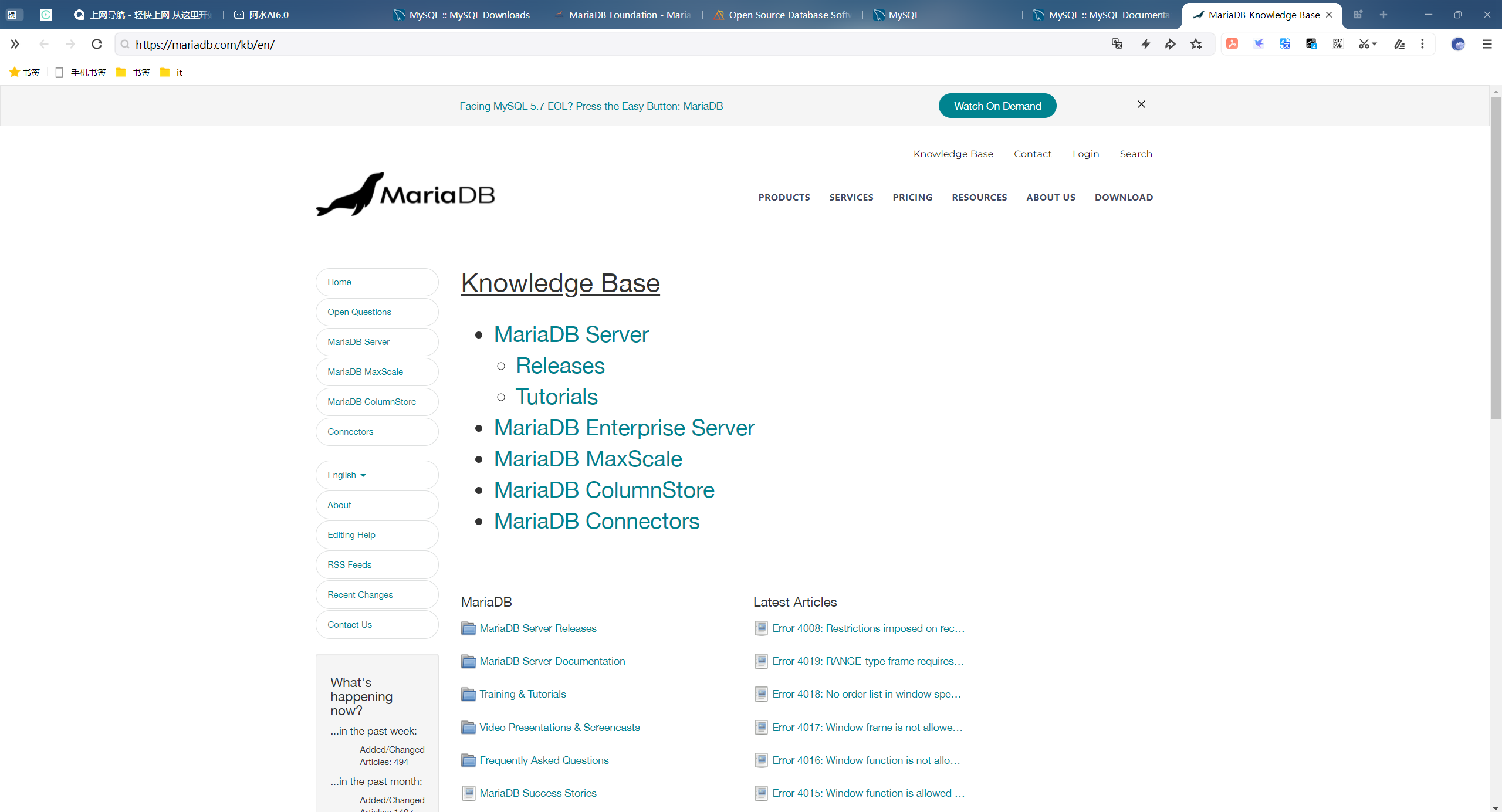Image resolution: width=1502 pixels, height=812 pixels.
Task: Expand the English language dropdown
Action: point(377,475)
